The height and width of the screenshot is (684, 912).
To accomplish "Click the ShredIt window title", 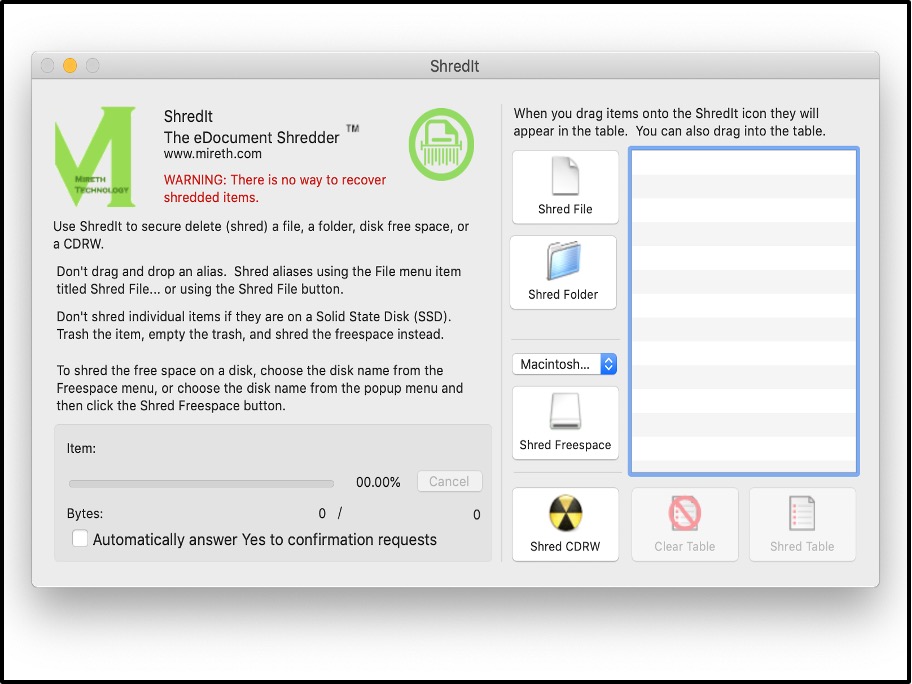I will [x=455, y=66].
